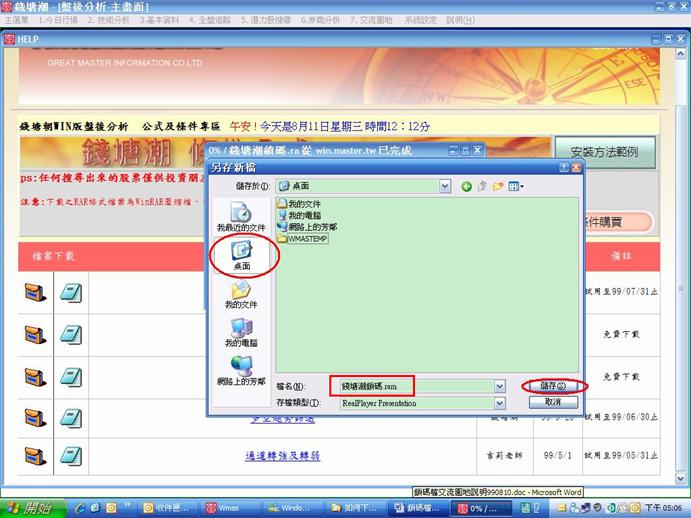The height and width of the screenshot is (518, 691).
Task: Open 我最近的文件 in the places bar
Action: [241, 216]
